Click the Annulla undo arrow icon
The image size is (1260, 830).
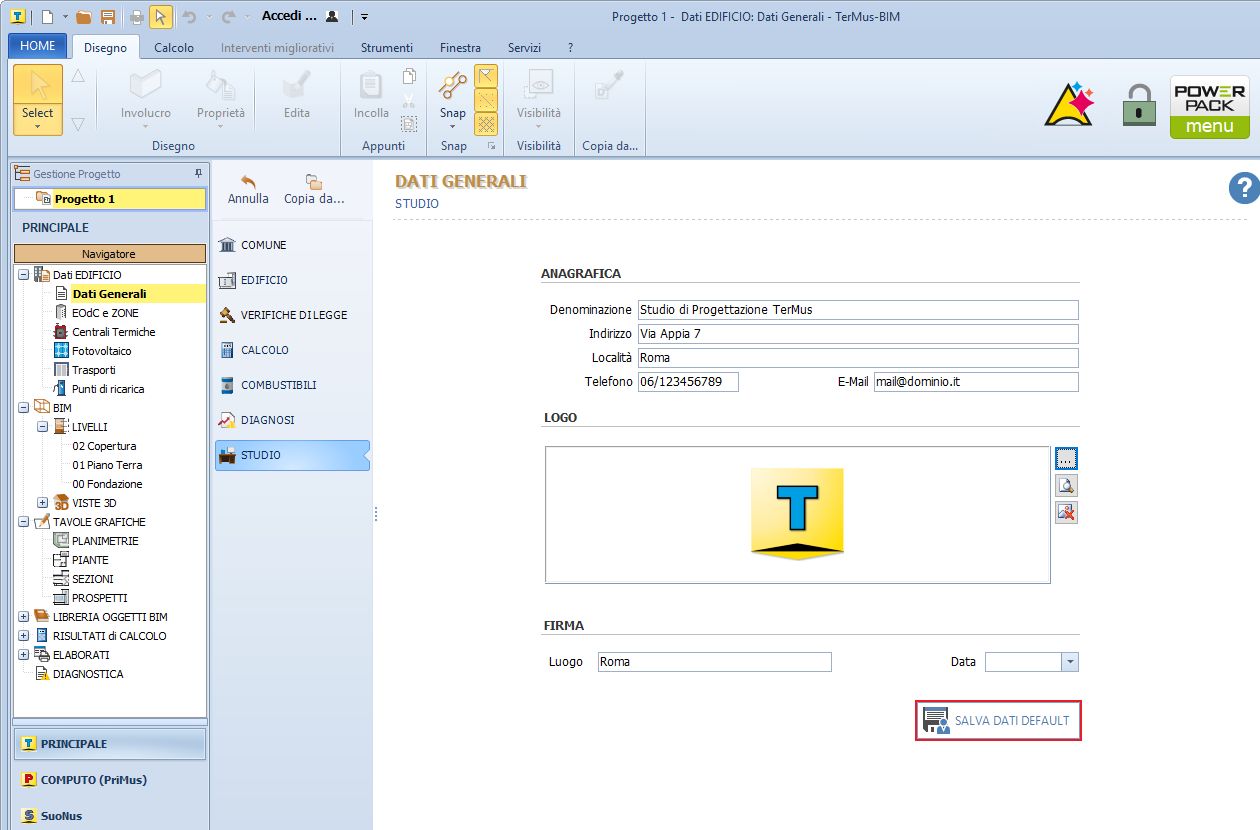pyautogui.click(x=248, y=181)
